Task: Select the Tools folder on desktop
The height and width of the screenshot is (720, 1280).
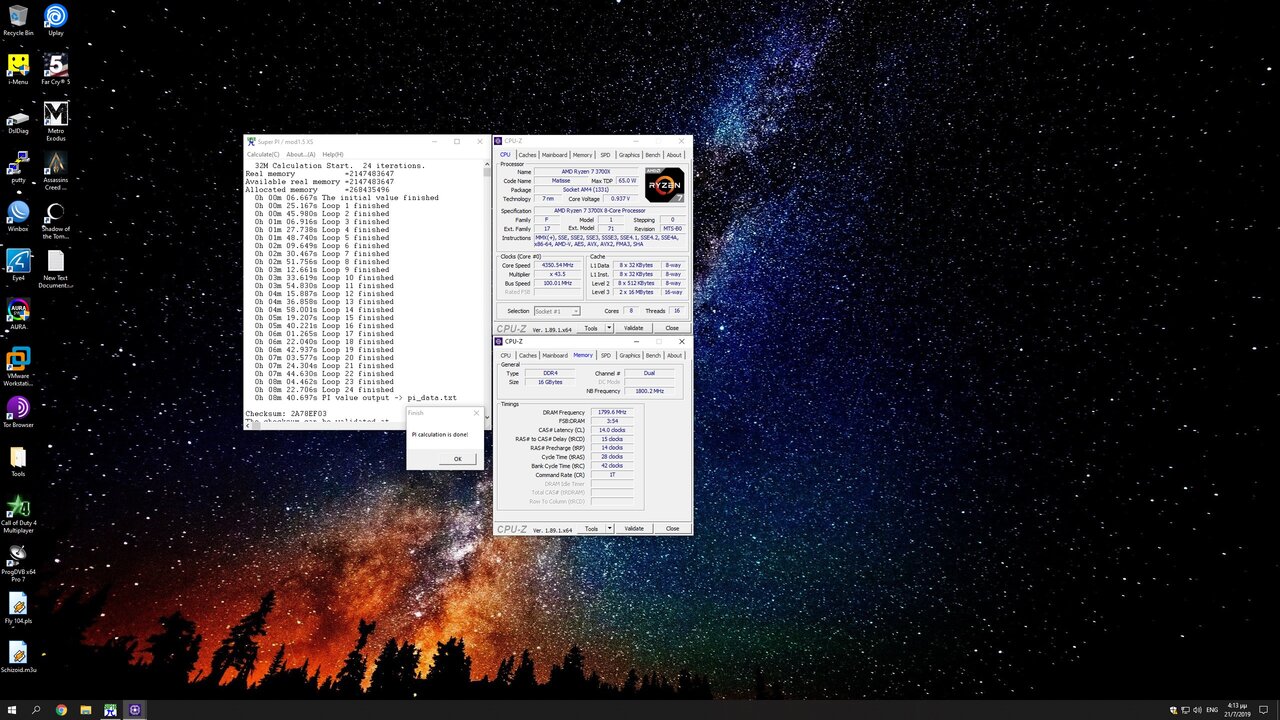Action: (x=18, y=461)
